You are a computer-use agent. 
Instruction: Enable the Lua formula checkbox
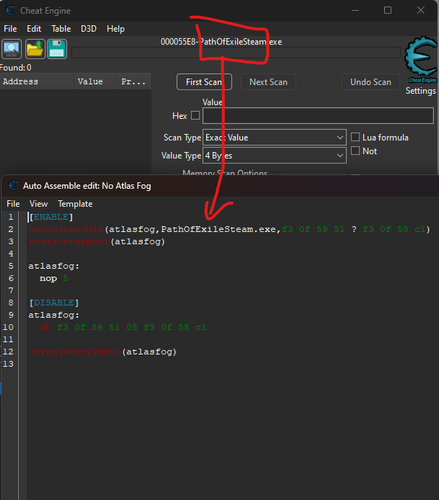(355, 137)
